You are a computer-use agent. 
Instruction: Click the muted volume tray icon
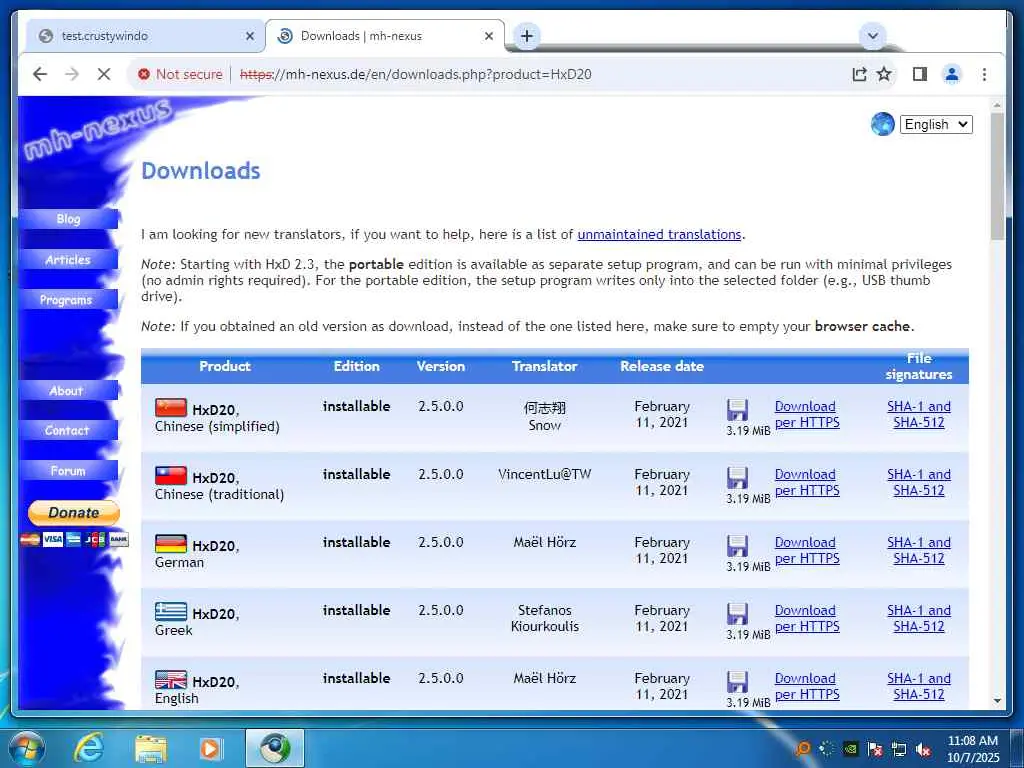pos(923,749)
